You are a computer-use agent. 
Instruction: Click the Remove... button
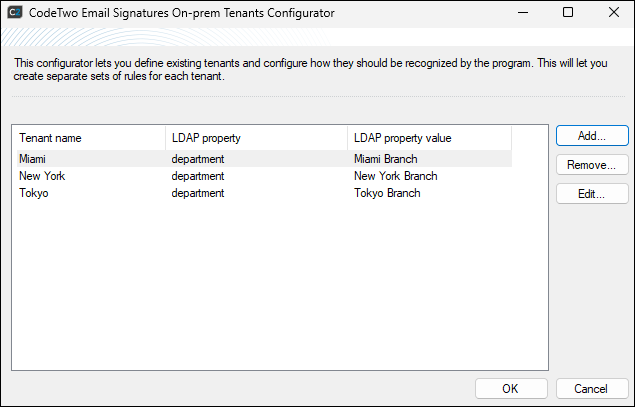592,165
